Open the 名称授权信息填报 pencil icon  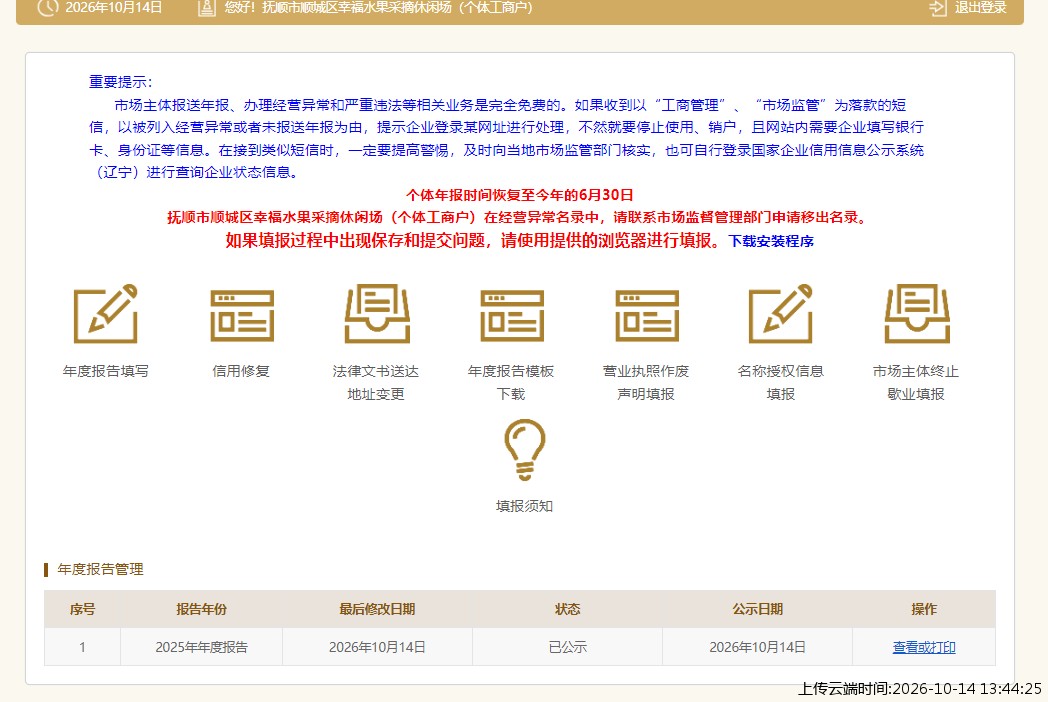781,314
